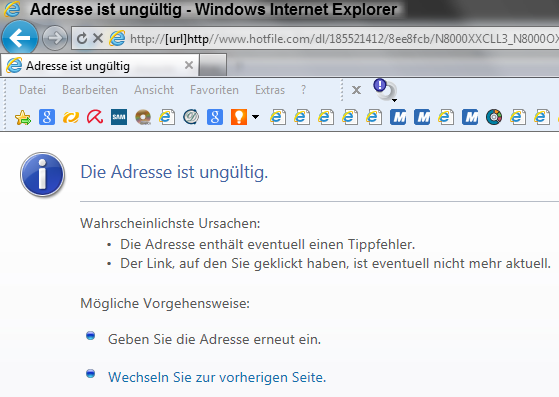Open the Extras menu
The image size is (559, 397).
pyautogui.click(x=270, y=90)
